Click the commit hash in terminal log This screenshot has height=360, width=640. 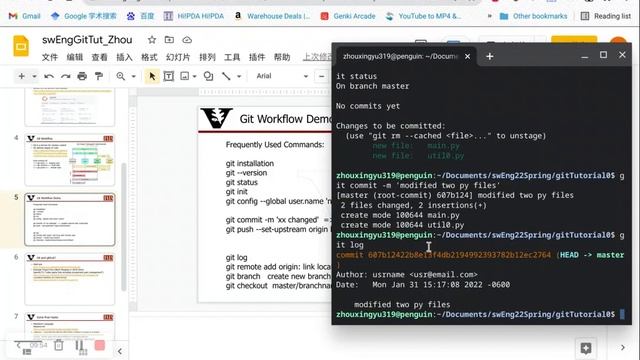click(459, 255)
